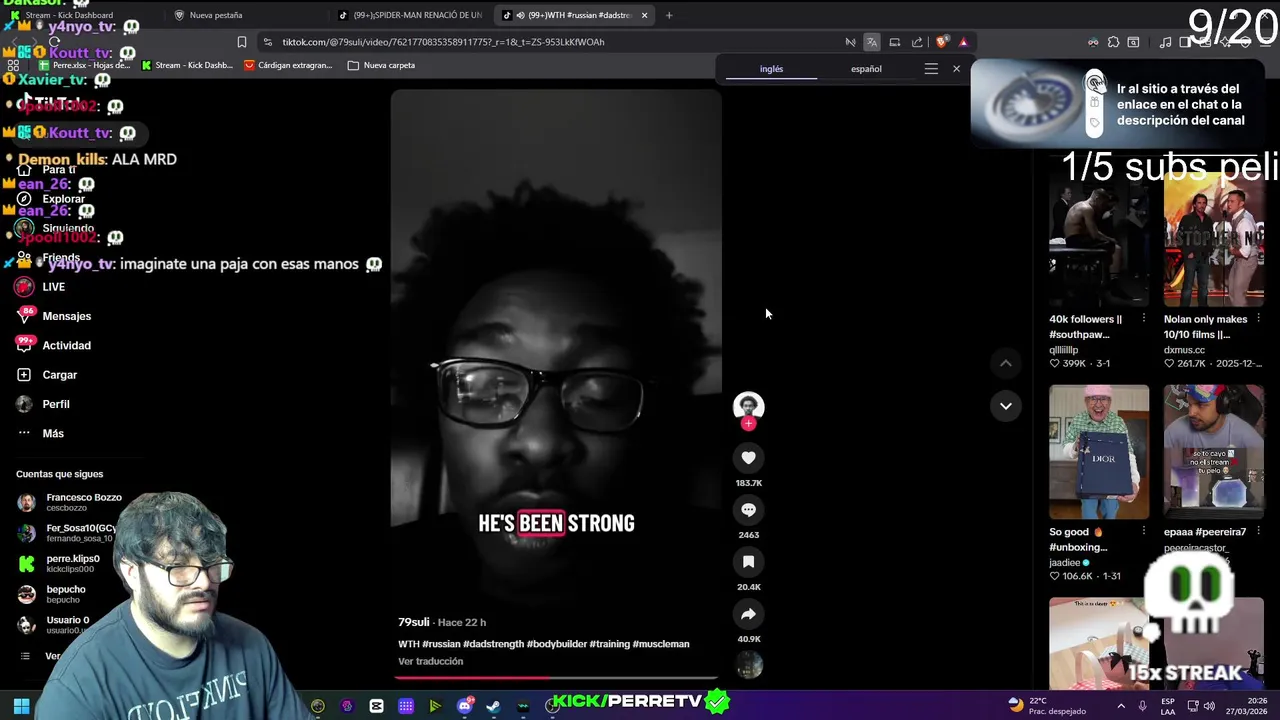Open the translate popup options menu

931,69
